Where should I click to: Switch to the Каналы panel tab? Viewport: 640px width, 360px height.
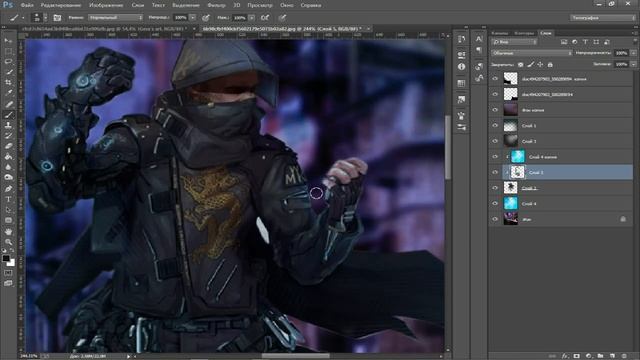(x=500, y=33)
